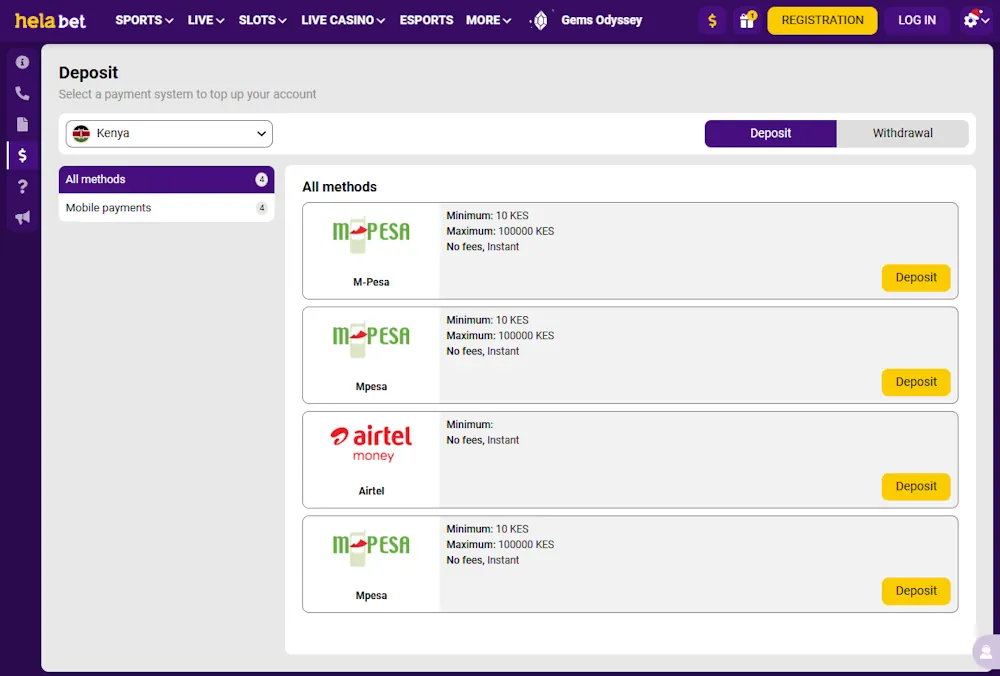The width and height of the screenshot is (1000, 676).
Task: Open the info icon in the sidebar
Action: pos(22,62)
